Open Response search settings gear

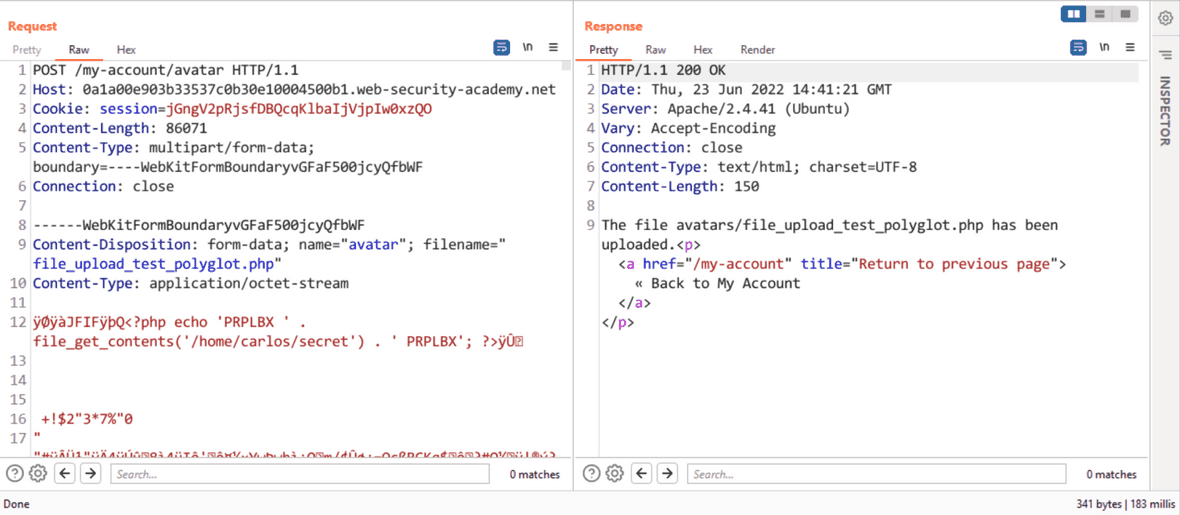click(x=615, y=473)
